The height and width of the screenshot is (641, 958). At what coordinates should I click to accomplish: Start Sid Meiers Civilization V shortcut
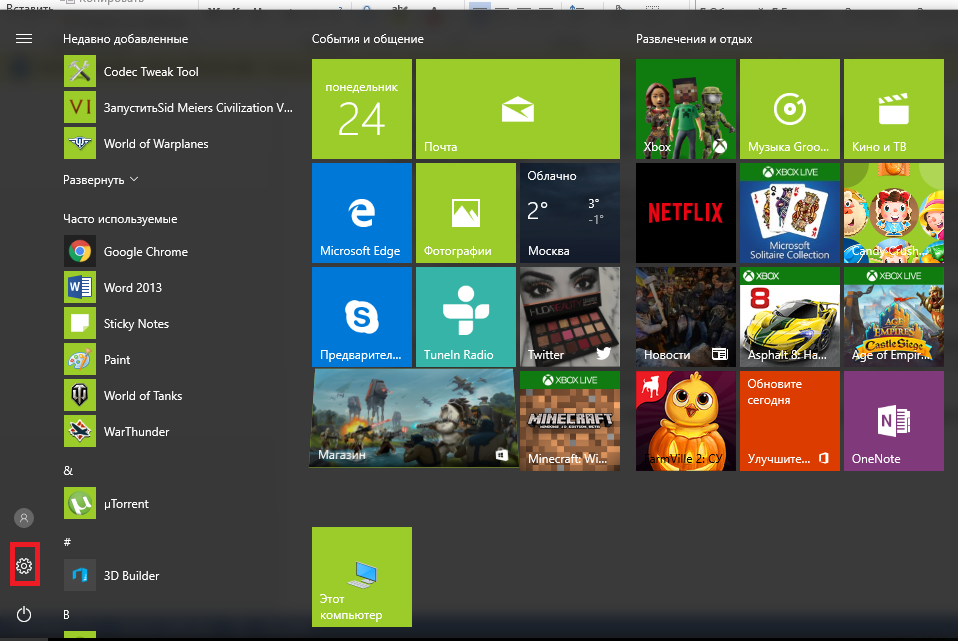coord(178,108)
